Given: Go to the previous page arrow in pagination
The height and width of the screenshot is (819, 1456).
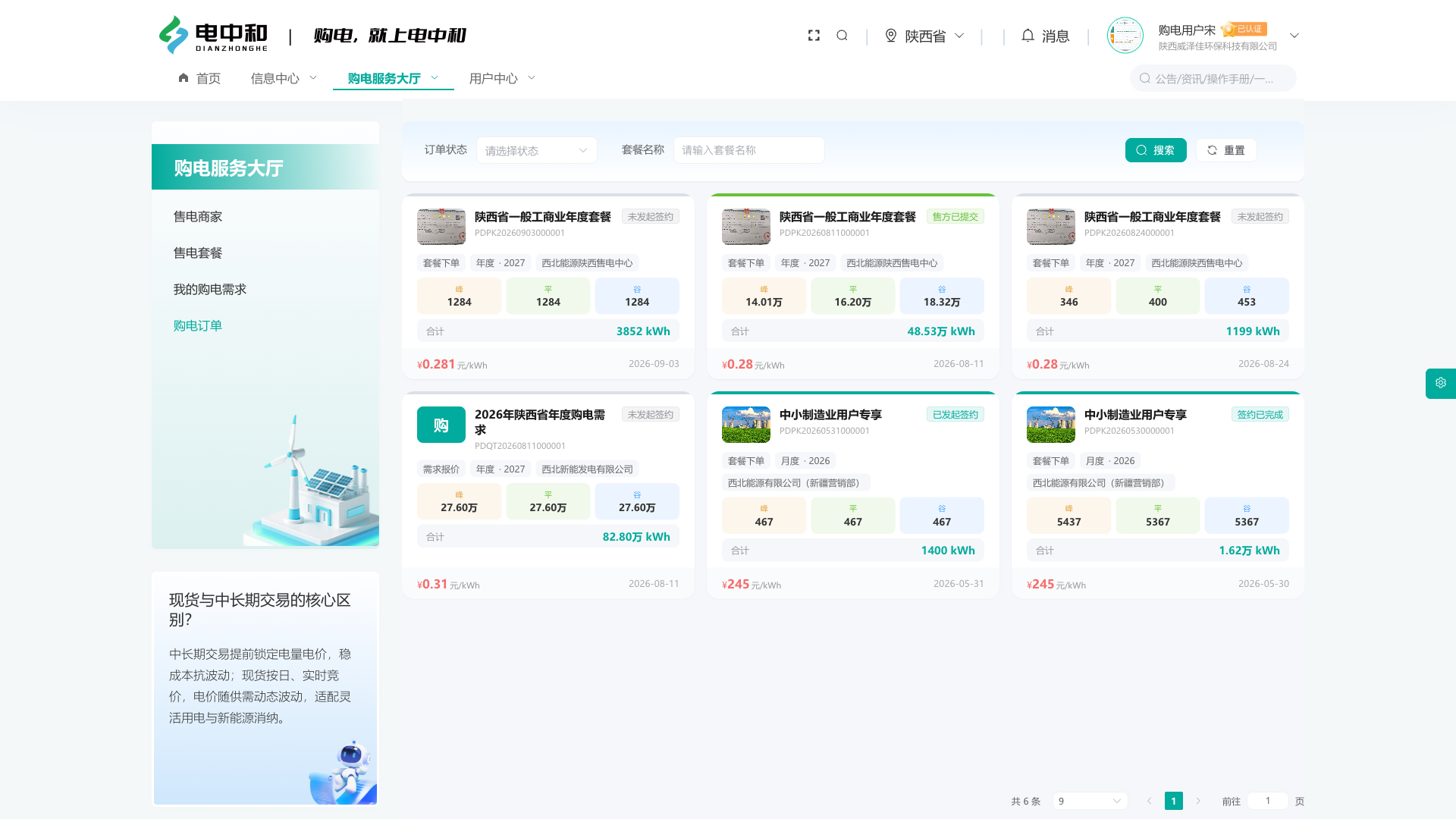Looking at the screenshot, I should click(x=1149, y=801).
